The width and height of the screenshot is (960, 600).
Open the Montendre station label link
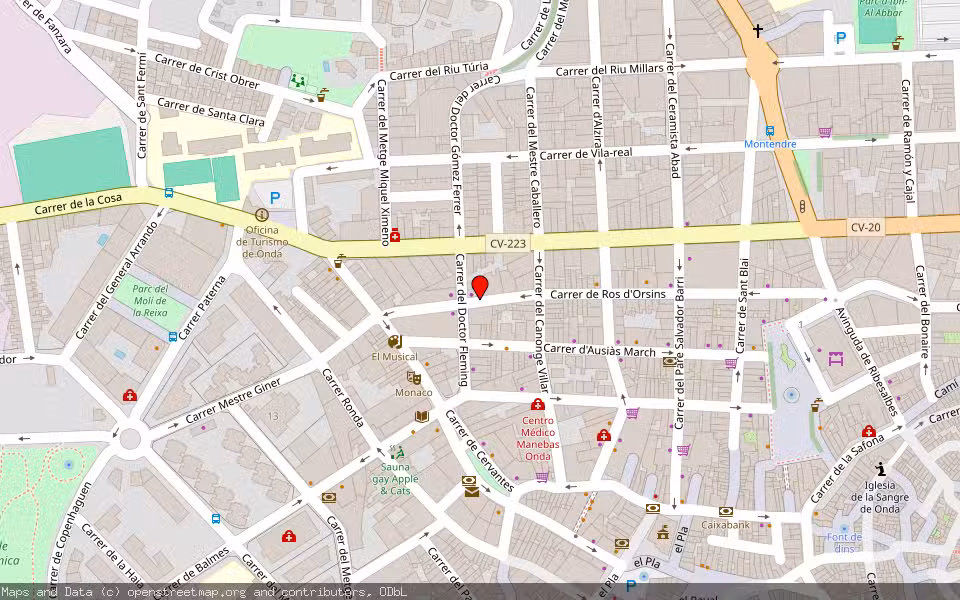(x=770, y=144)
